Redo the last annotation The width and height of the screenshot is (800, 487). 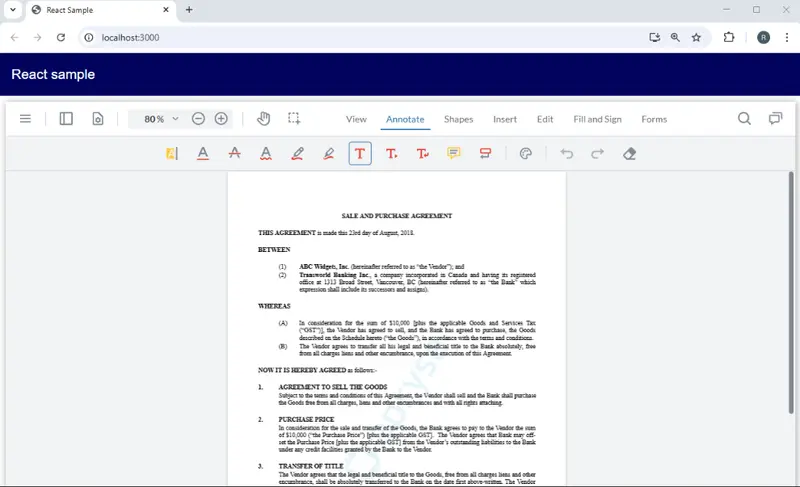[597, 153]
